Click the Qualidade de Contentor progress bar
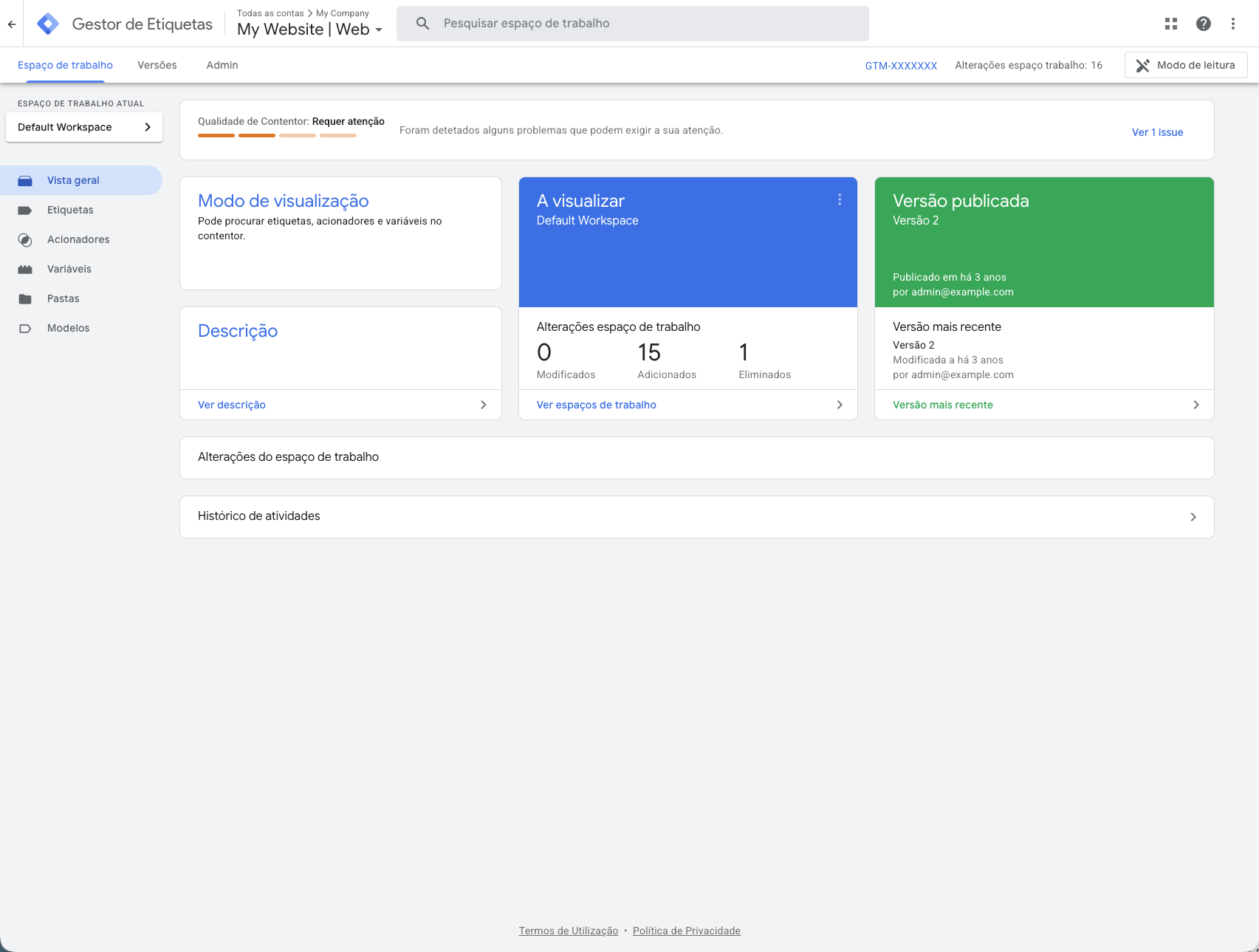Screen dimensions: 1259x952 [x=277, y=135]
